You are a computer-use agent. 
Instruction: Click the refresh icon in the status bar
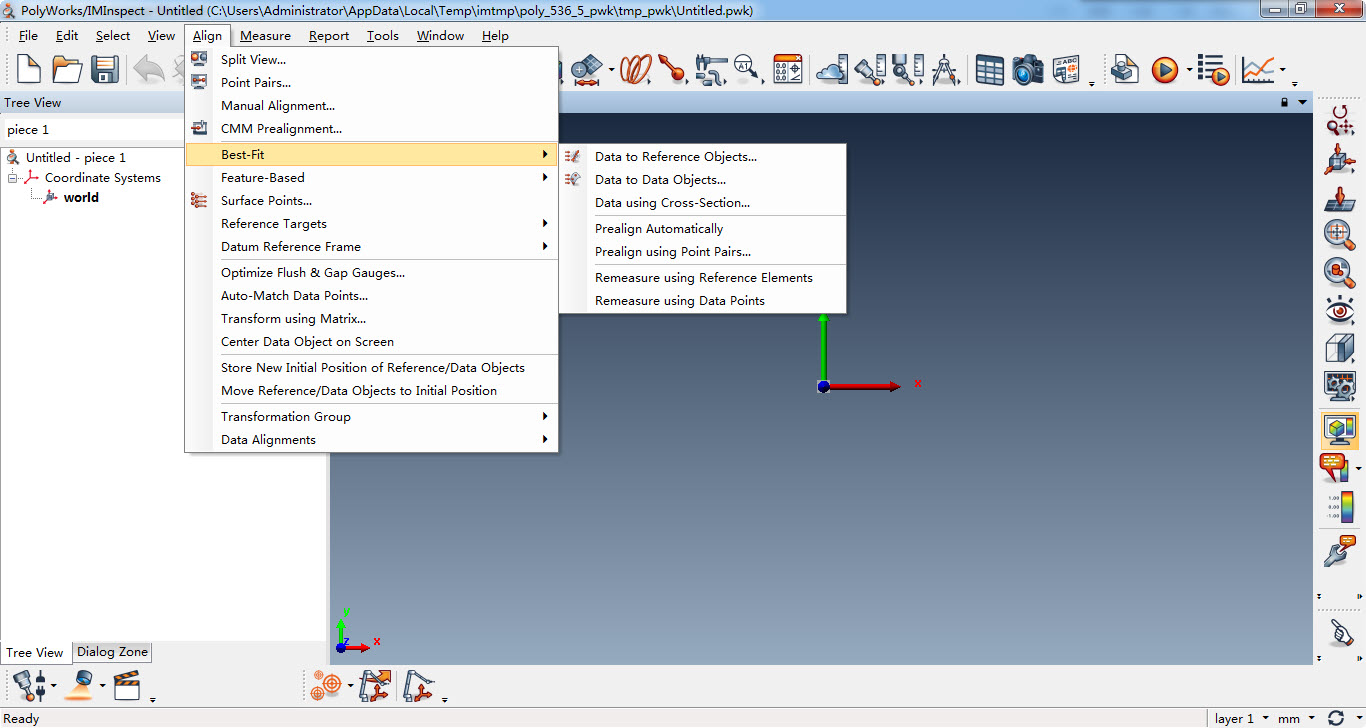point(1336,718)
